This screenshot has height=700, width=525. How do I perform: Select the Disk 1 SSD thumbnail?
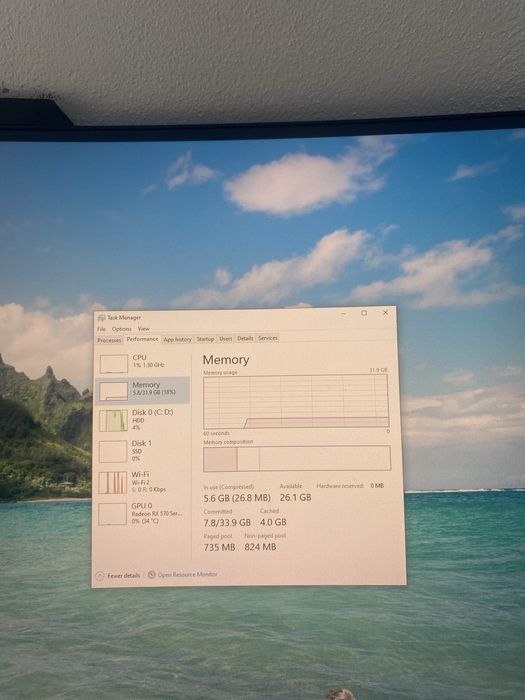coord(113,451)
